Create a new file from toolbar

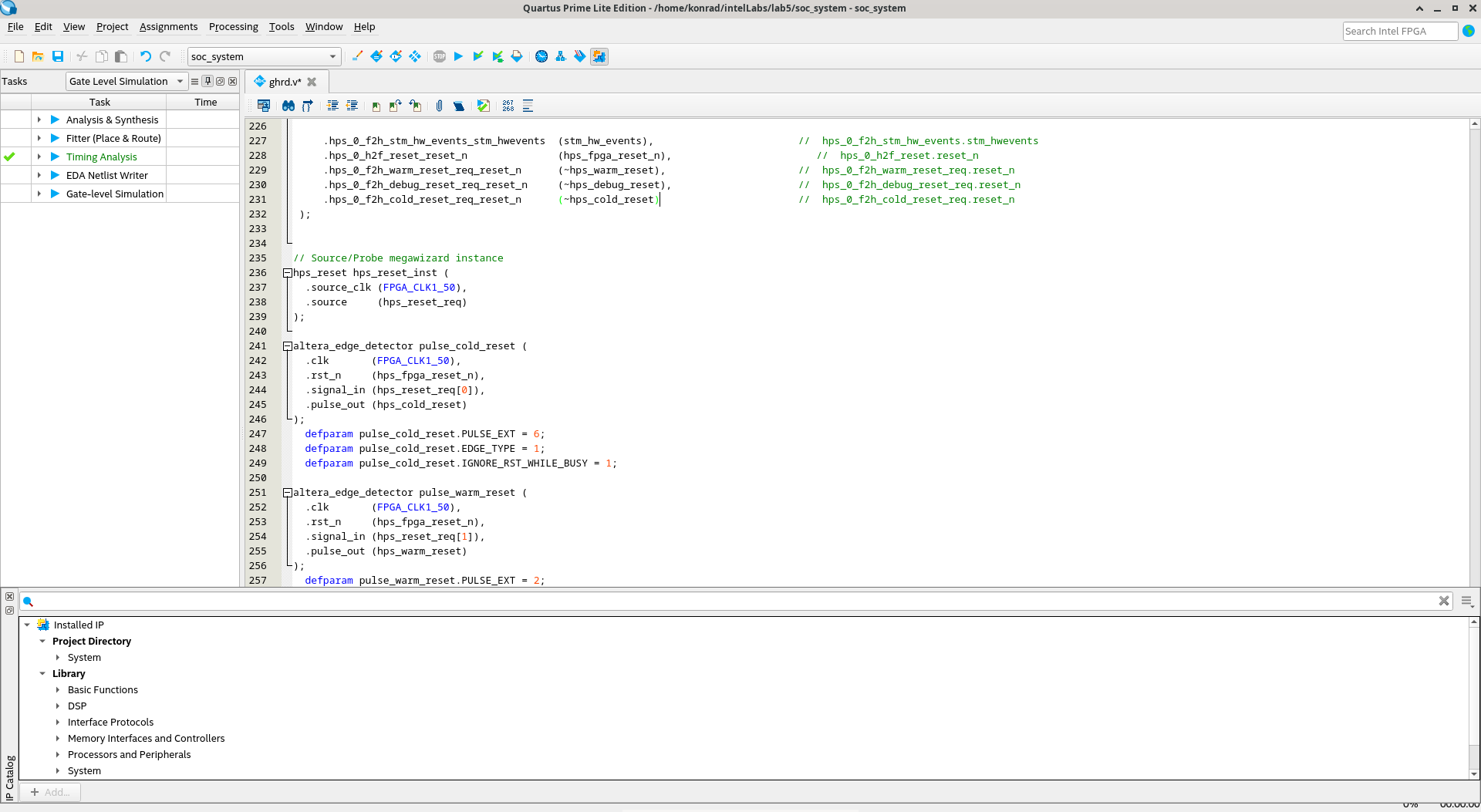(x=19, y=56)
